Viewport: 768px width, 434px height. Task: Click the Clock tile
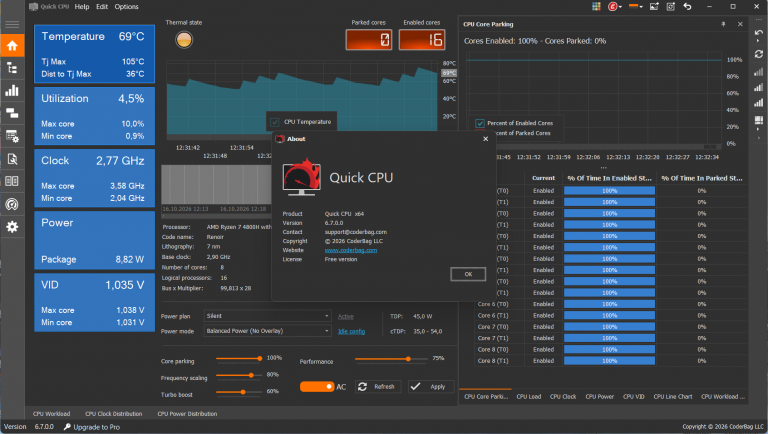click(95, 178)
